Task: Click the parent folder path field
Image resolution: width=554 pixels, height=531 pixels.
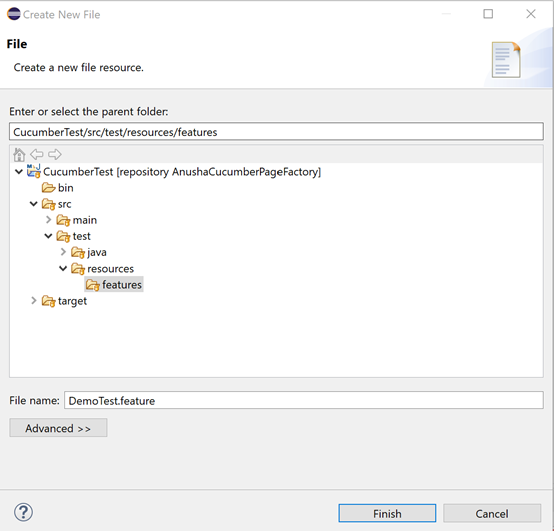Action: click(276, 131)
